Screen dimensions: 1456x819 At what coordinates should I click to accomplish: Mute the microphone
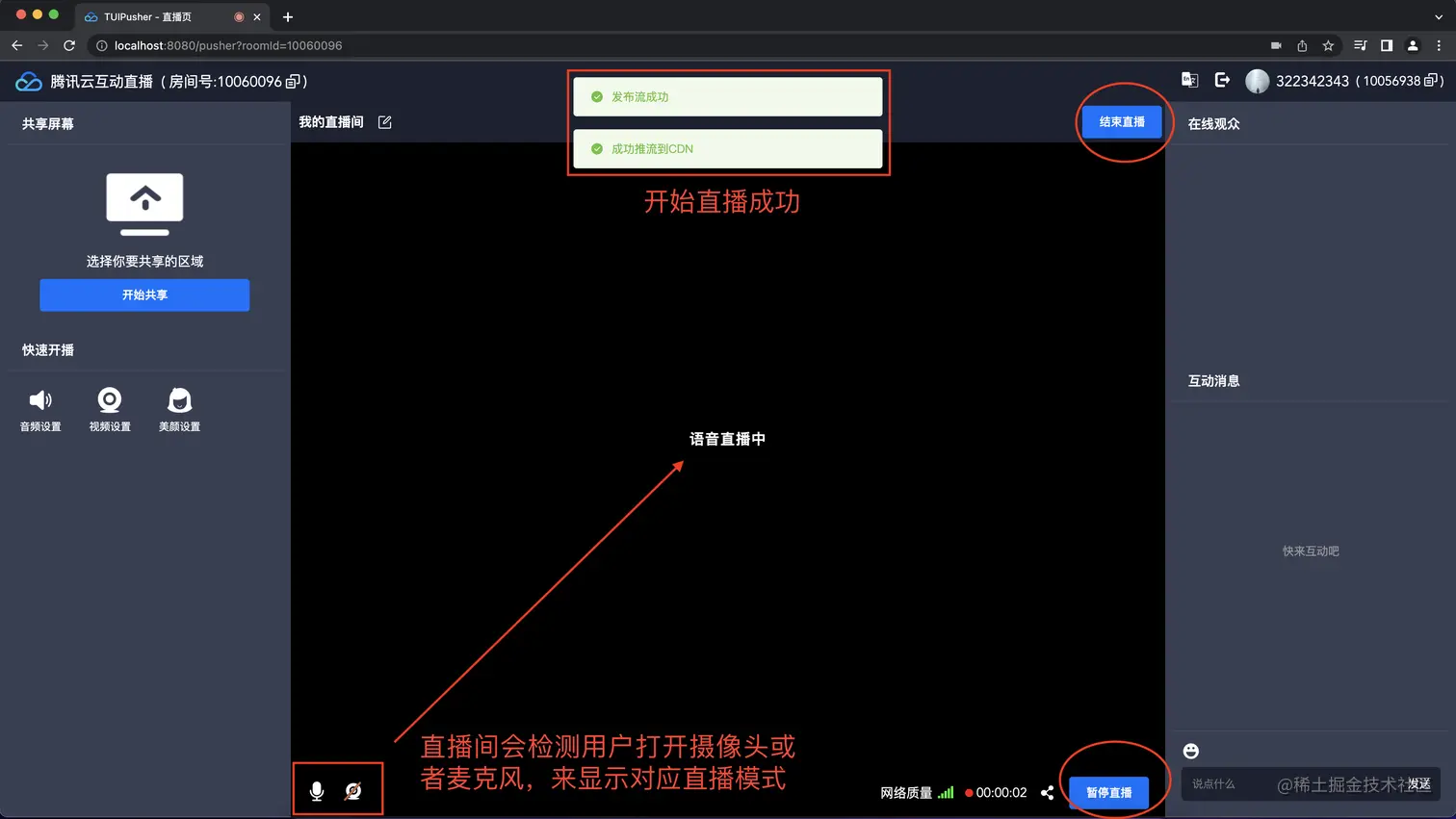(x=317, y=791)
